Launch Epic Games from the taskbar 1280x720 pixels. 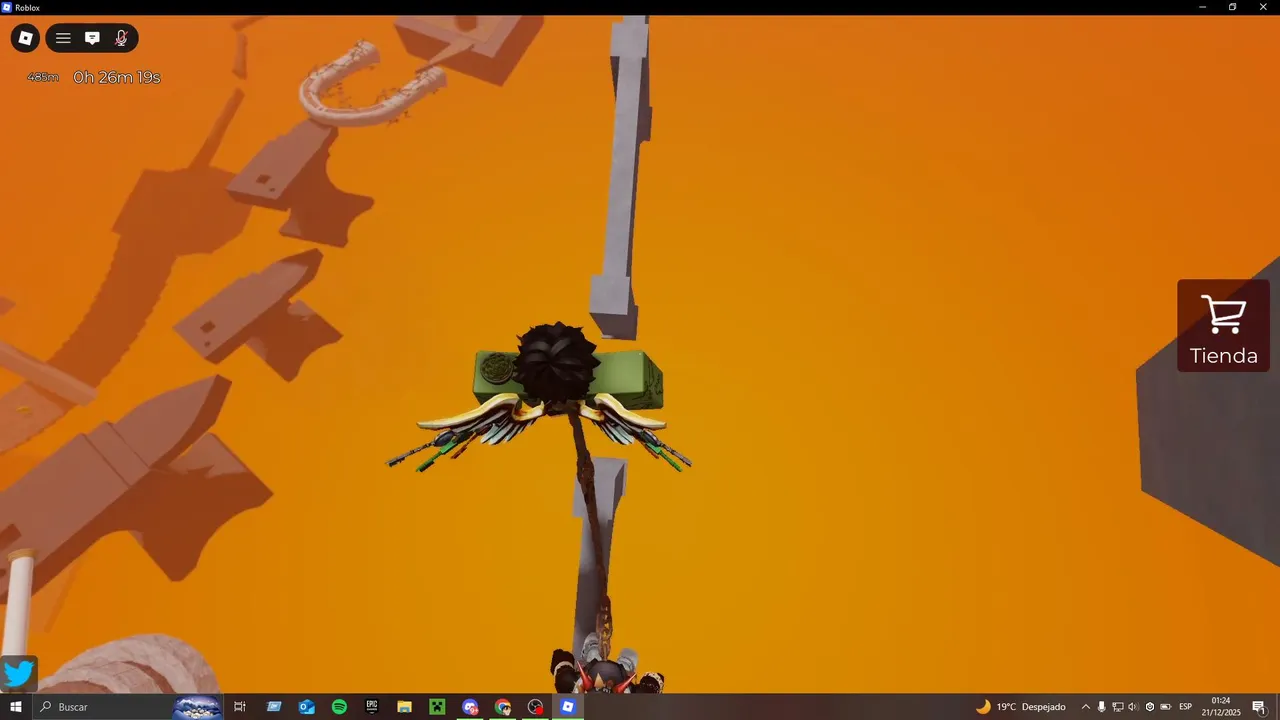[x=372, y=707]
